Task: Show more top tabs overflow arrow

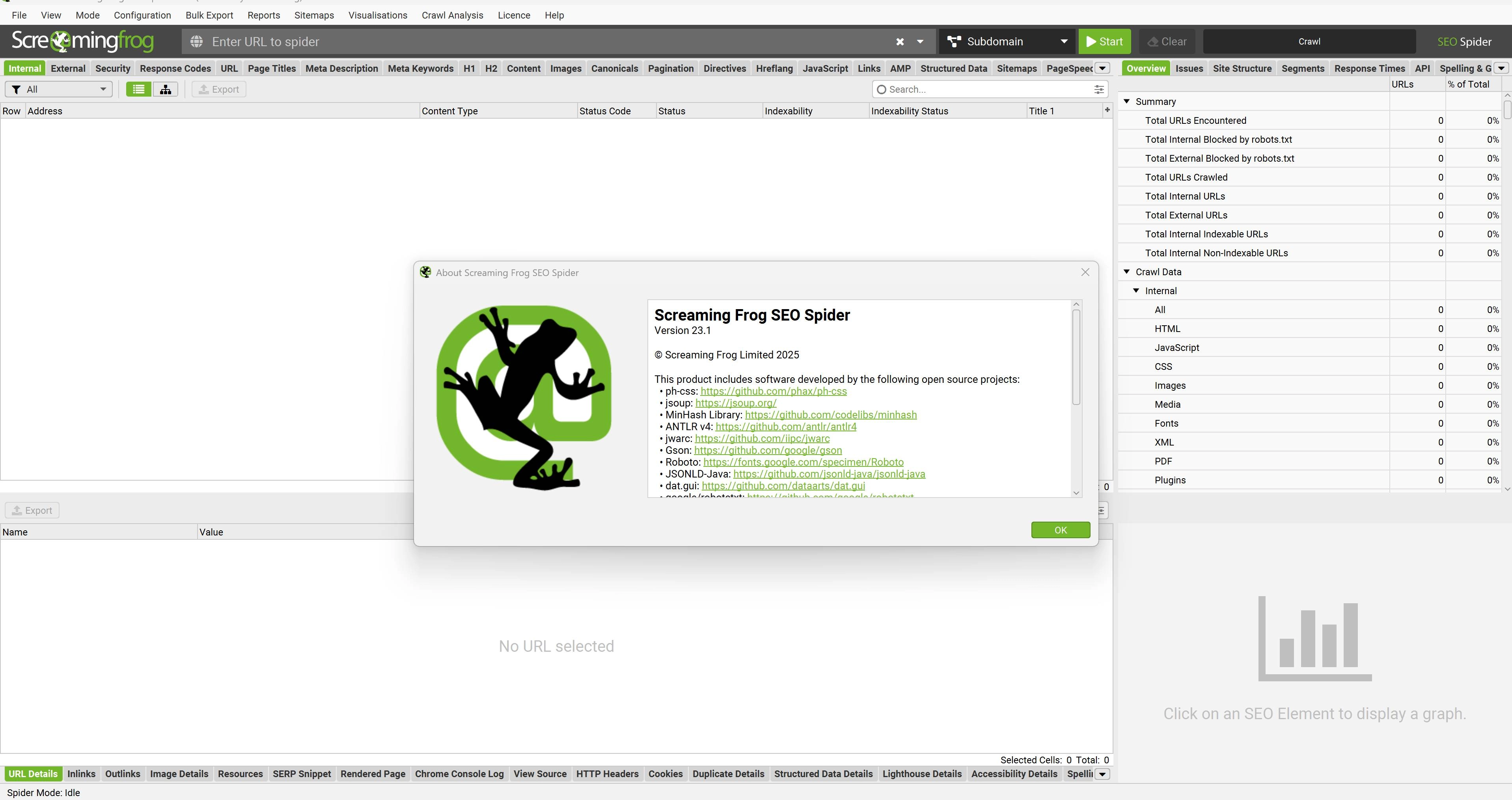Action: pyautogui.click(x=1102, y=68)
